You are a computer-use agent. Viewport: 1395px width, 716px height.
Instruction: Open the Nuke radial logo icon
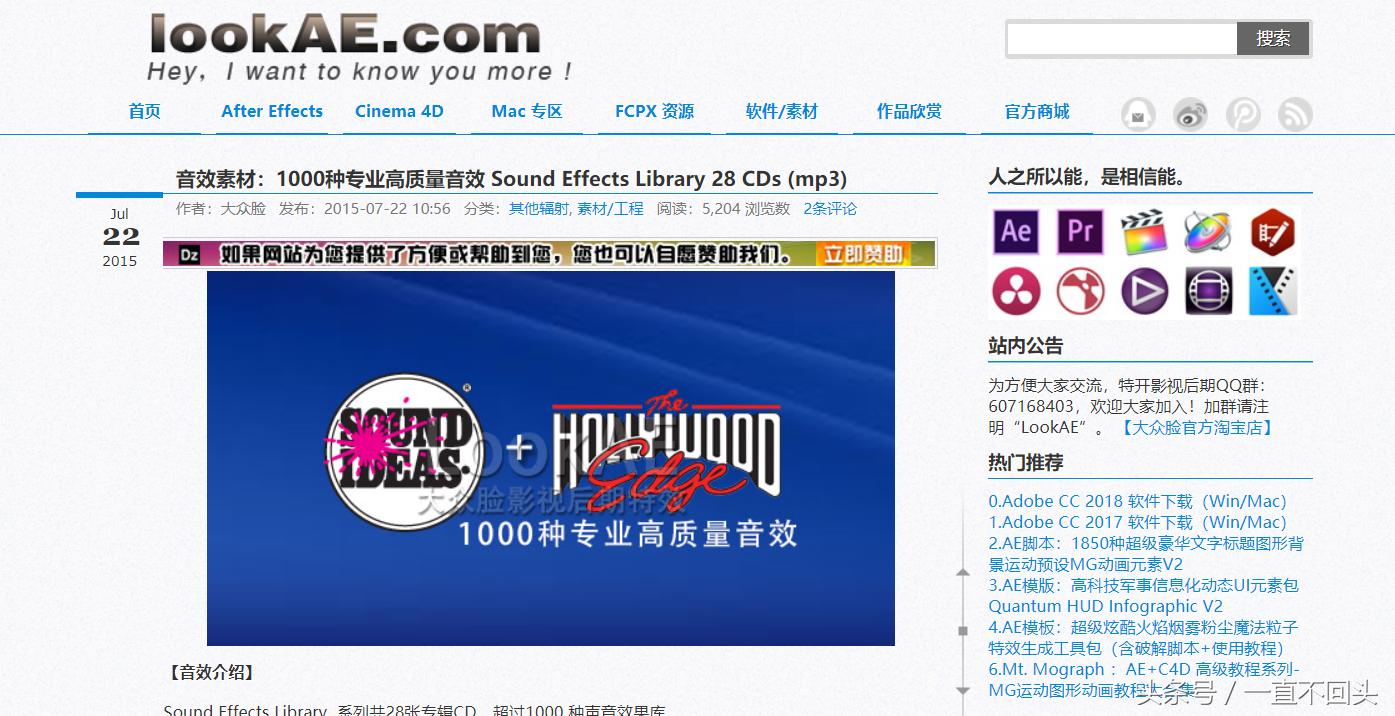(1080, 292)
